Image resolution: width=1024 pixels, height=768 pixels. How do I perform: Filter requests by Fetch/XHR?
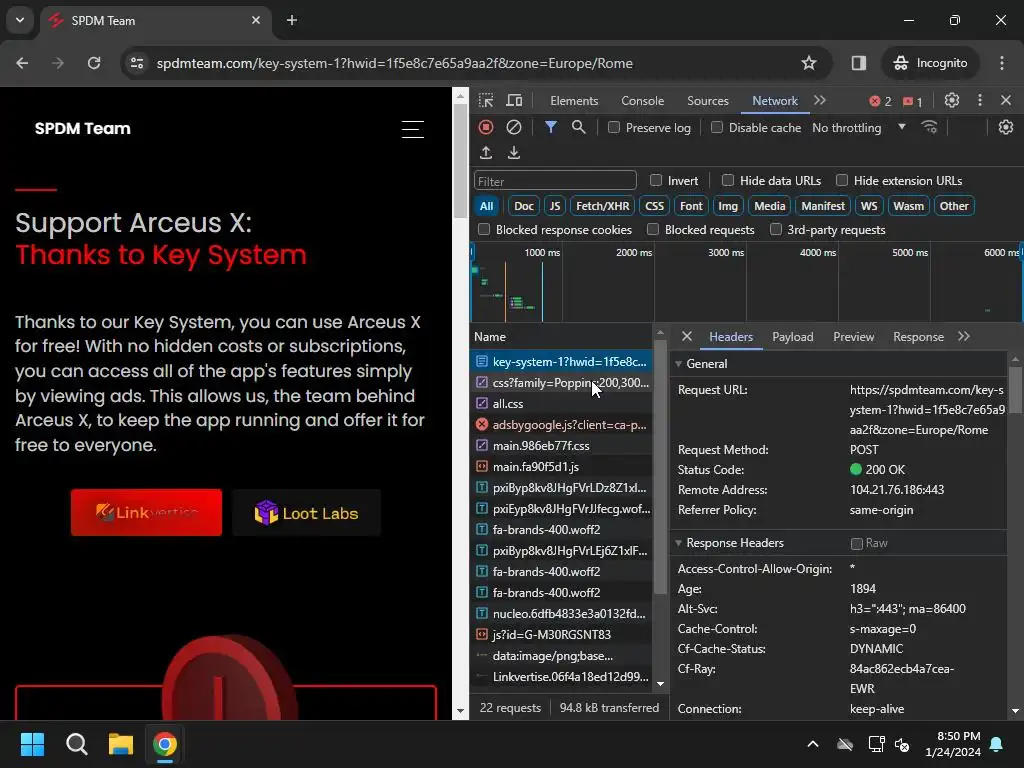[x=602, y=206]
